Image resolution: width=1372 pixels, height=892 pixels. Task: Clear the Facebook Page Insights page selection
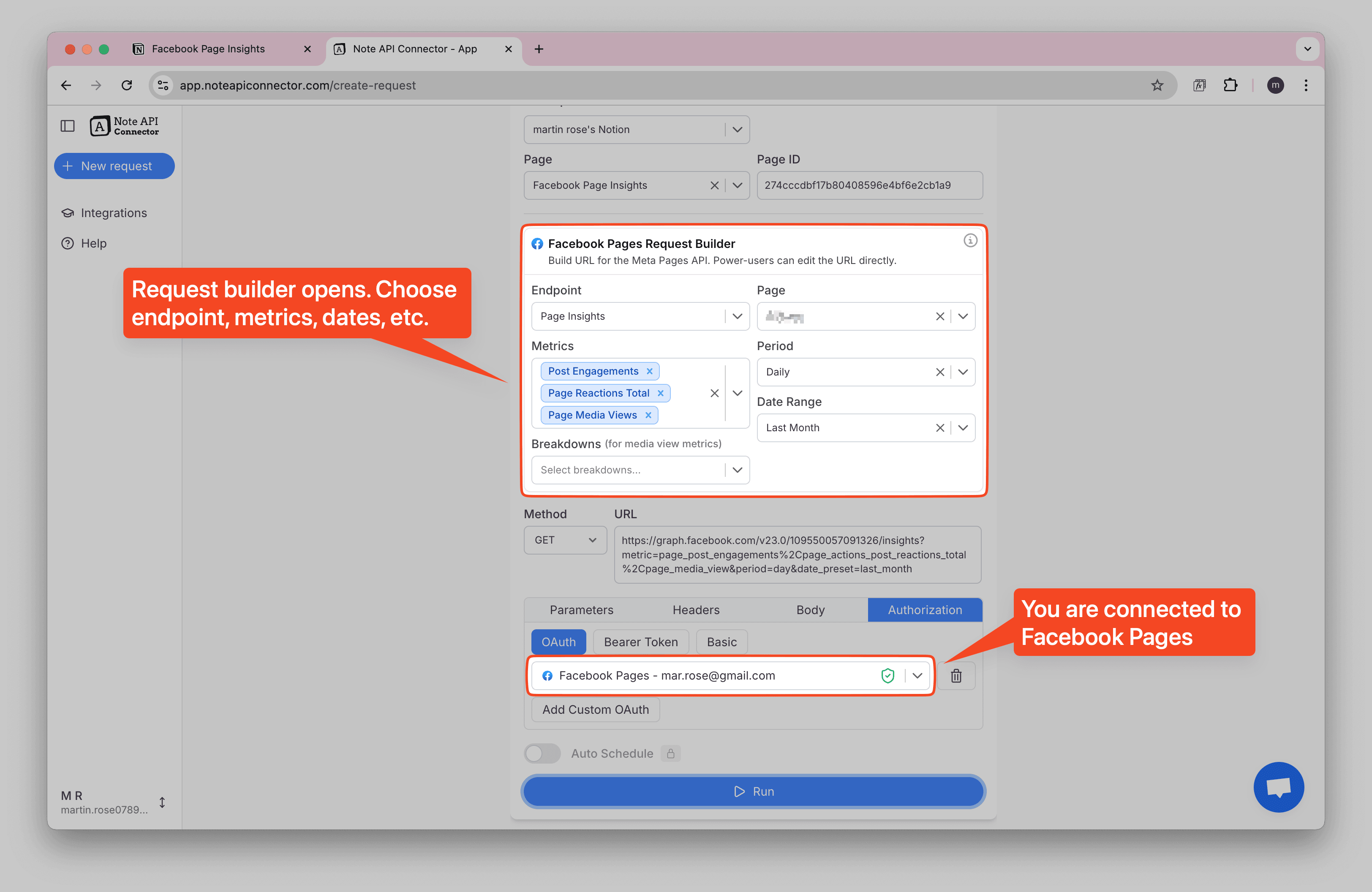click(714, 185)
